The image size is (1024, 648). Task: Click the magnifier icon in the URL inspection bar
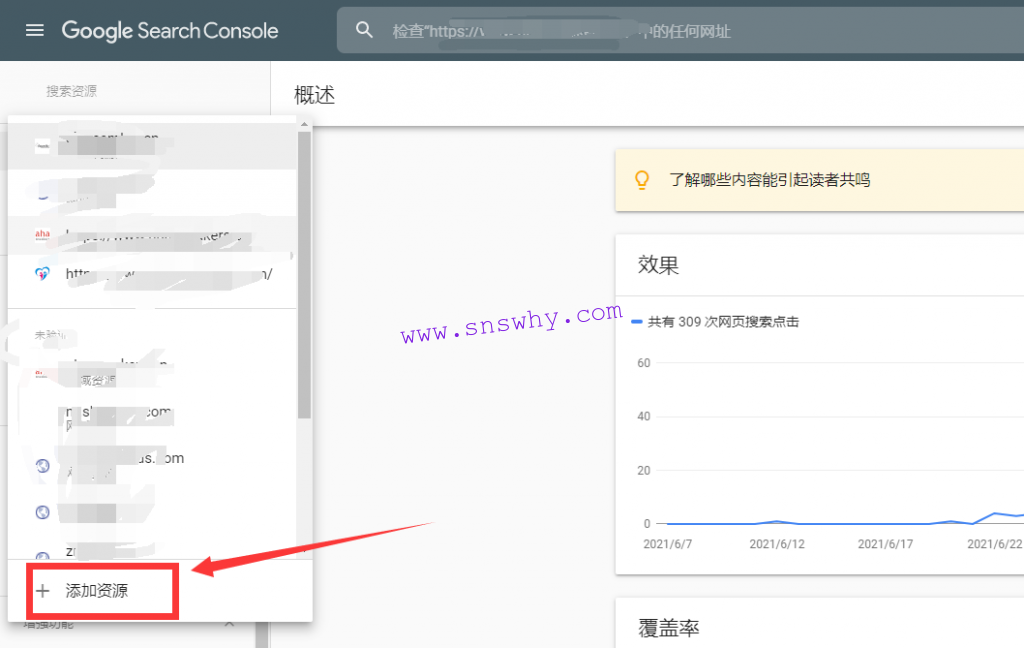point(365,31)
